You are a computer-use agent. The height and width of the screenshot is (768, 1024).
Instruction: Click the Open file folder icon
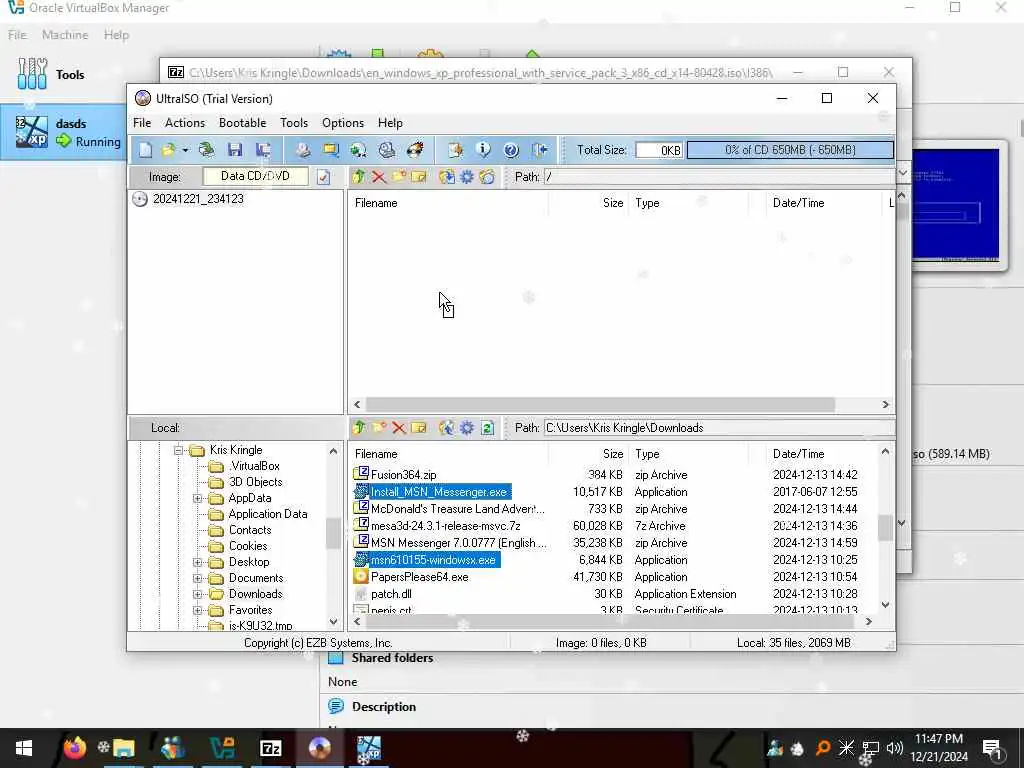168,150
